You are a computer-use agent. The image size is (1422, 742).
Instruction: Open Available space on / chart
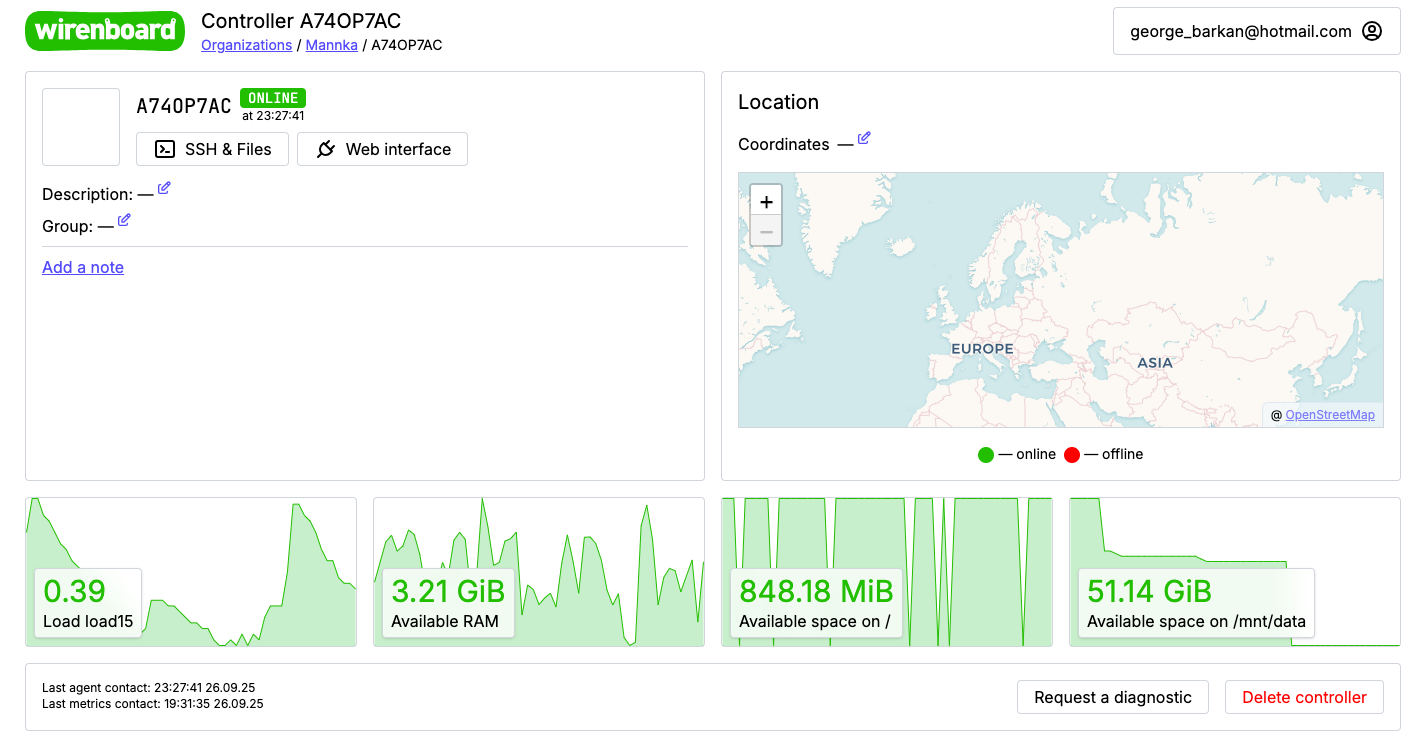point(886,572)
